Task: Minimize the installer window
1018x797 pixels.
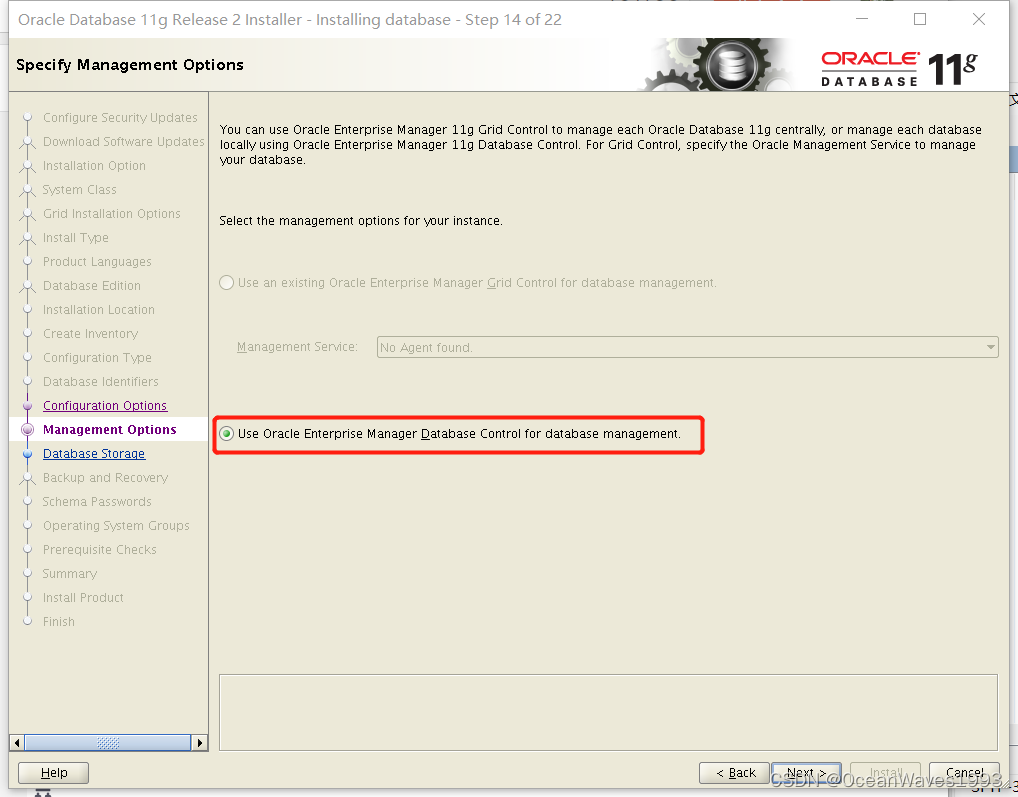Action: (862, 19)
